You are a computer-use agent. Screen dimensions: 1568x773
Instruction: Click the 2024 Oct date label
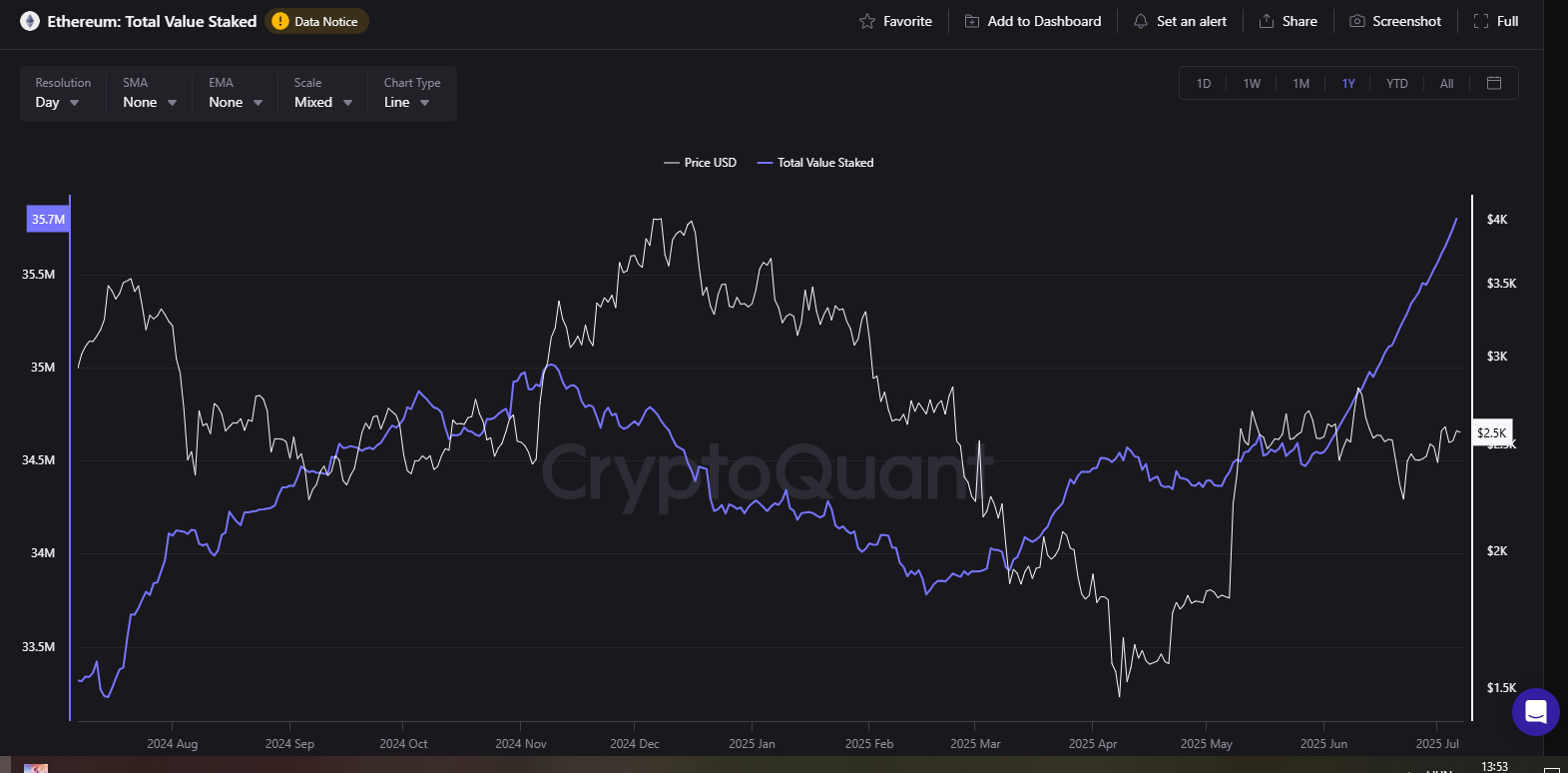(x=403, y=744)
